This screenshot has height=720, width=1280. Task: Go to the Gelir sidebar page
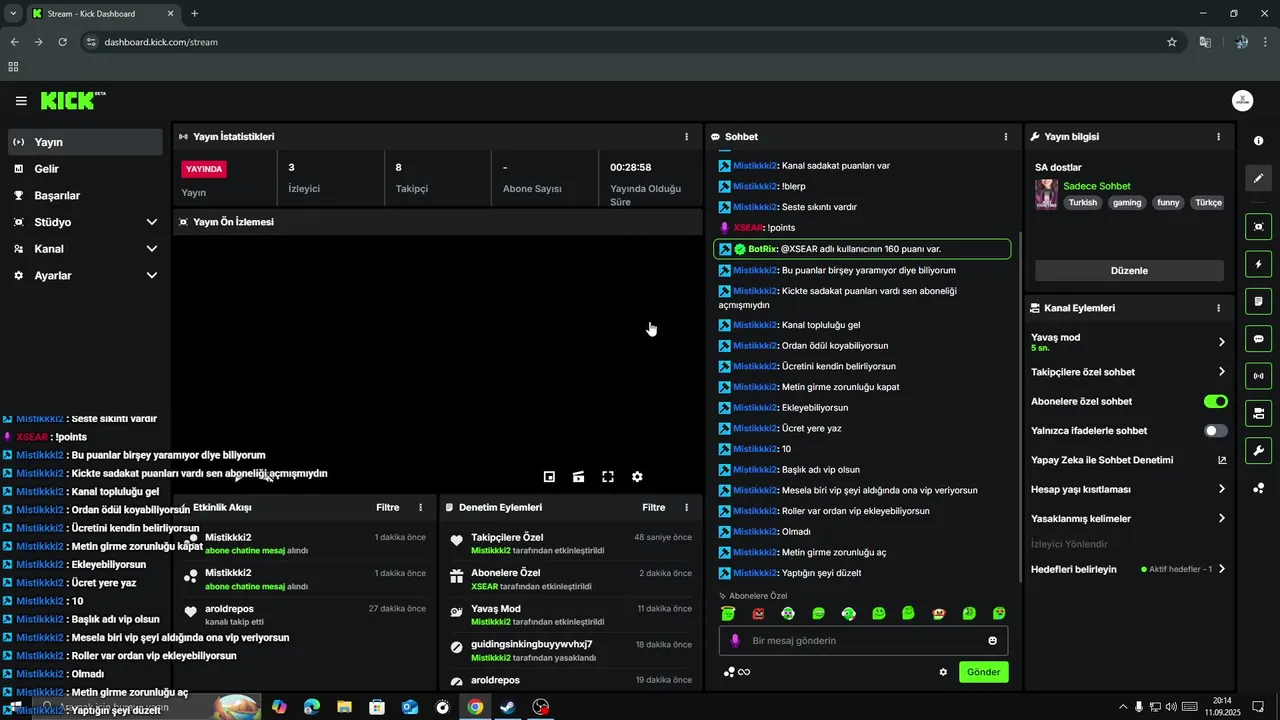click(85, 169)
